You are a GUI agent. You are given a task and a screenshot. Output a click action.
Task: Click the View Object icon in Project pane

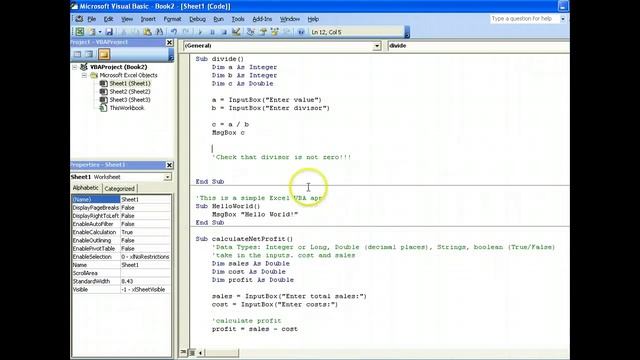point(89,54)
